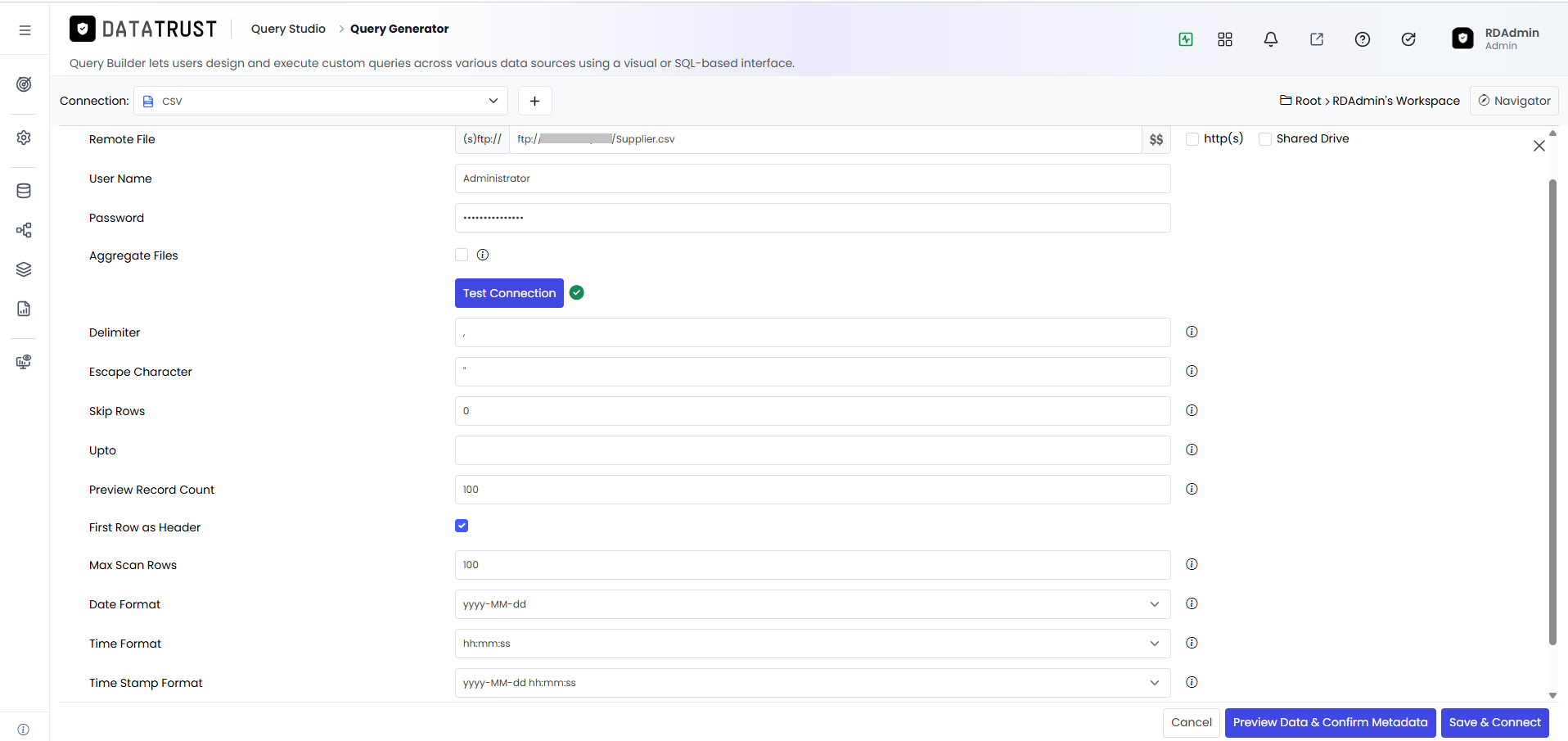The image size is (1568, 741).
Task: Expand the Date Format dropdown
Action: pyautogui.click(x=812, y=604)
